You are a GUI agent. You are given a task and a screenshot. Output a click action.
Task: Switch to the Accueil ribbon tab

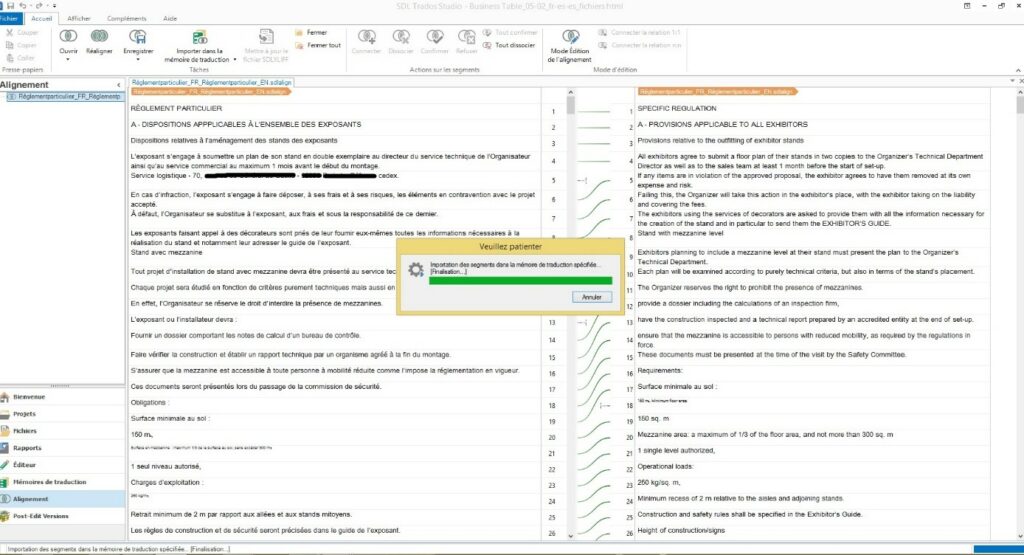click(41, 18)
